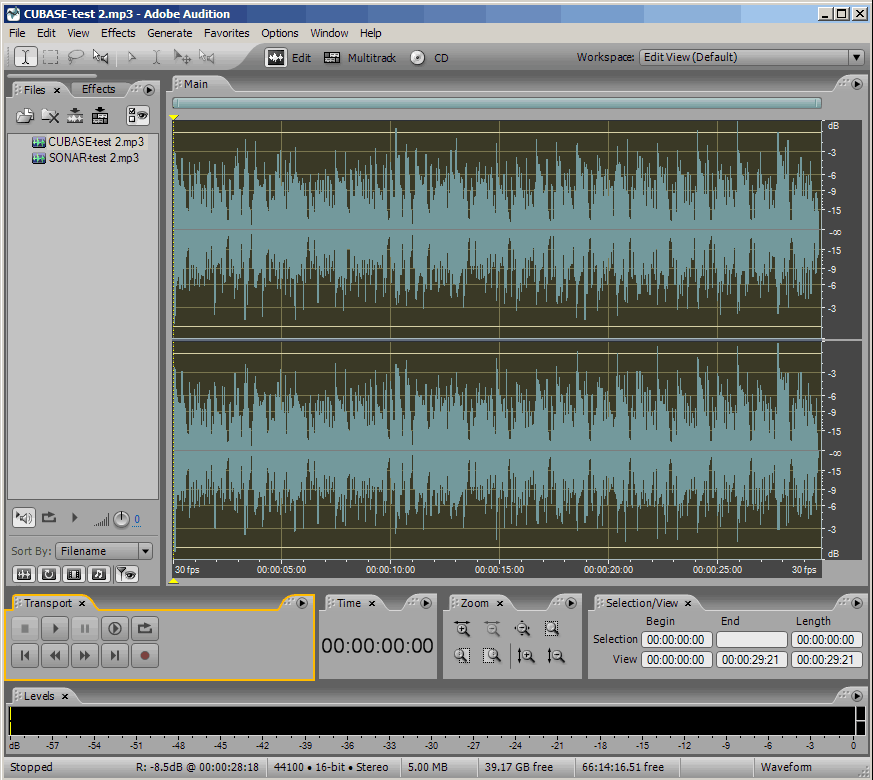Viewport: 873px width, 780px height.
Task: Click the Import File folder icon
Action: click(25, 116)
